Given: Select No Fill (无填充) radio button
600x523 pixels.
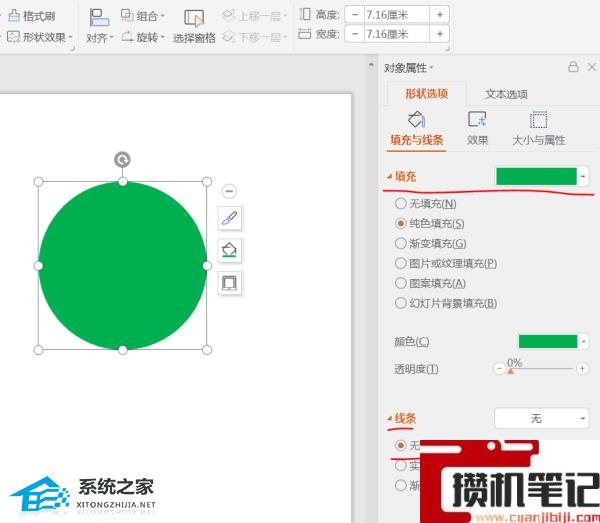Looking at the screenshot, I should (400, 204).
